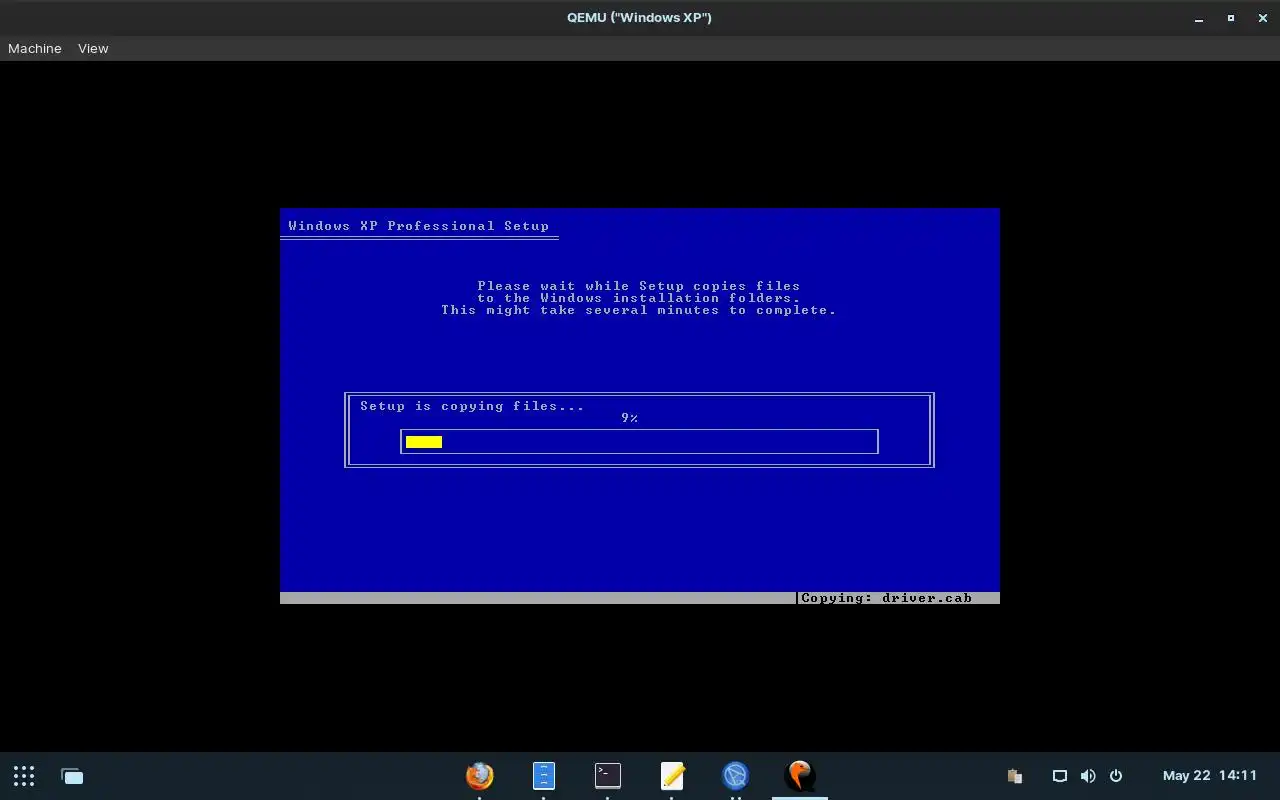Click the 'Copying: driver.cab' status text

[886, 598]
